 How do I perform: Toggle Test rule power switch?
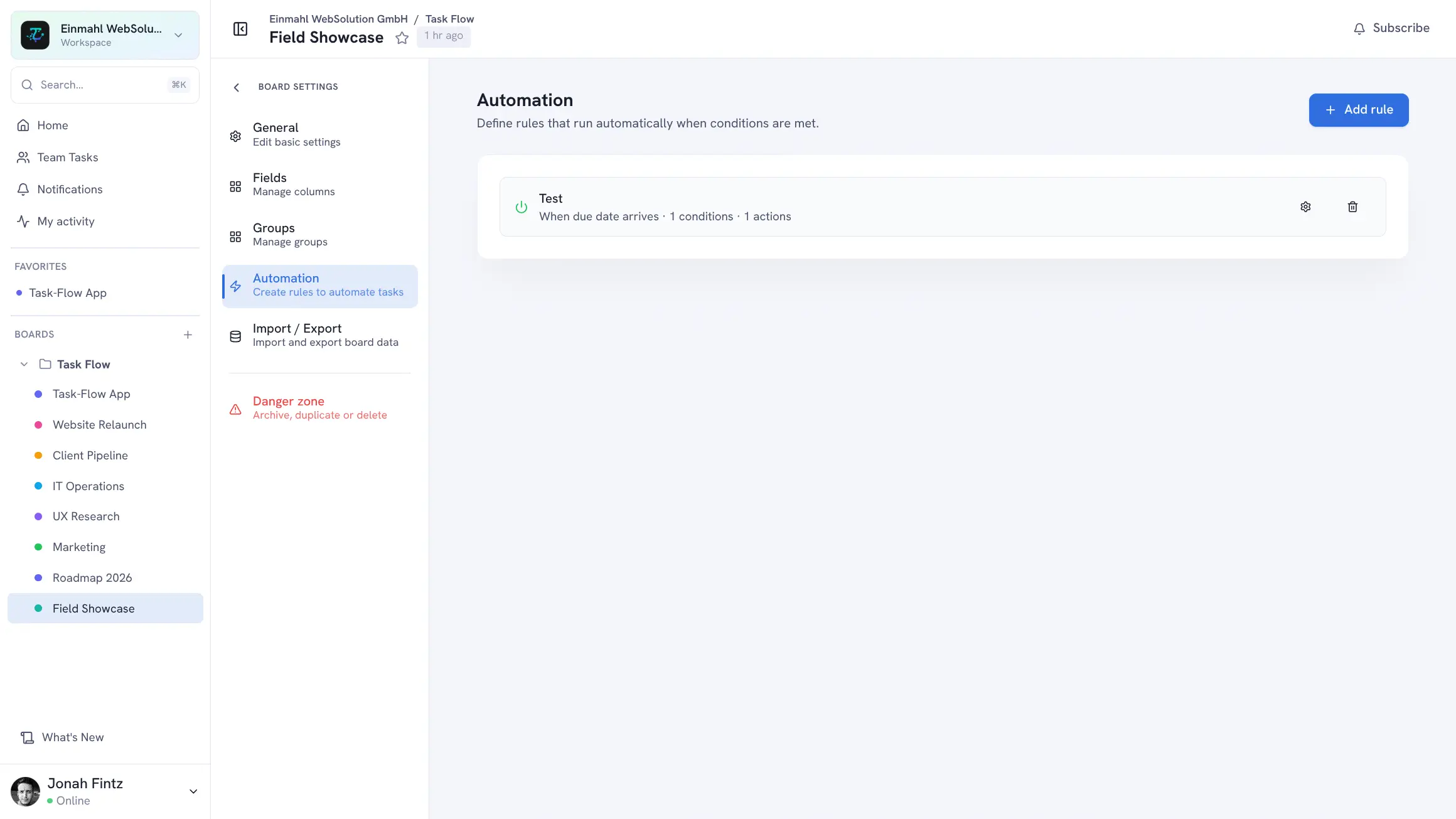[521, 206]
